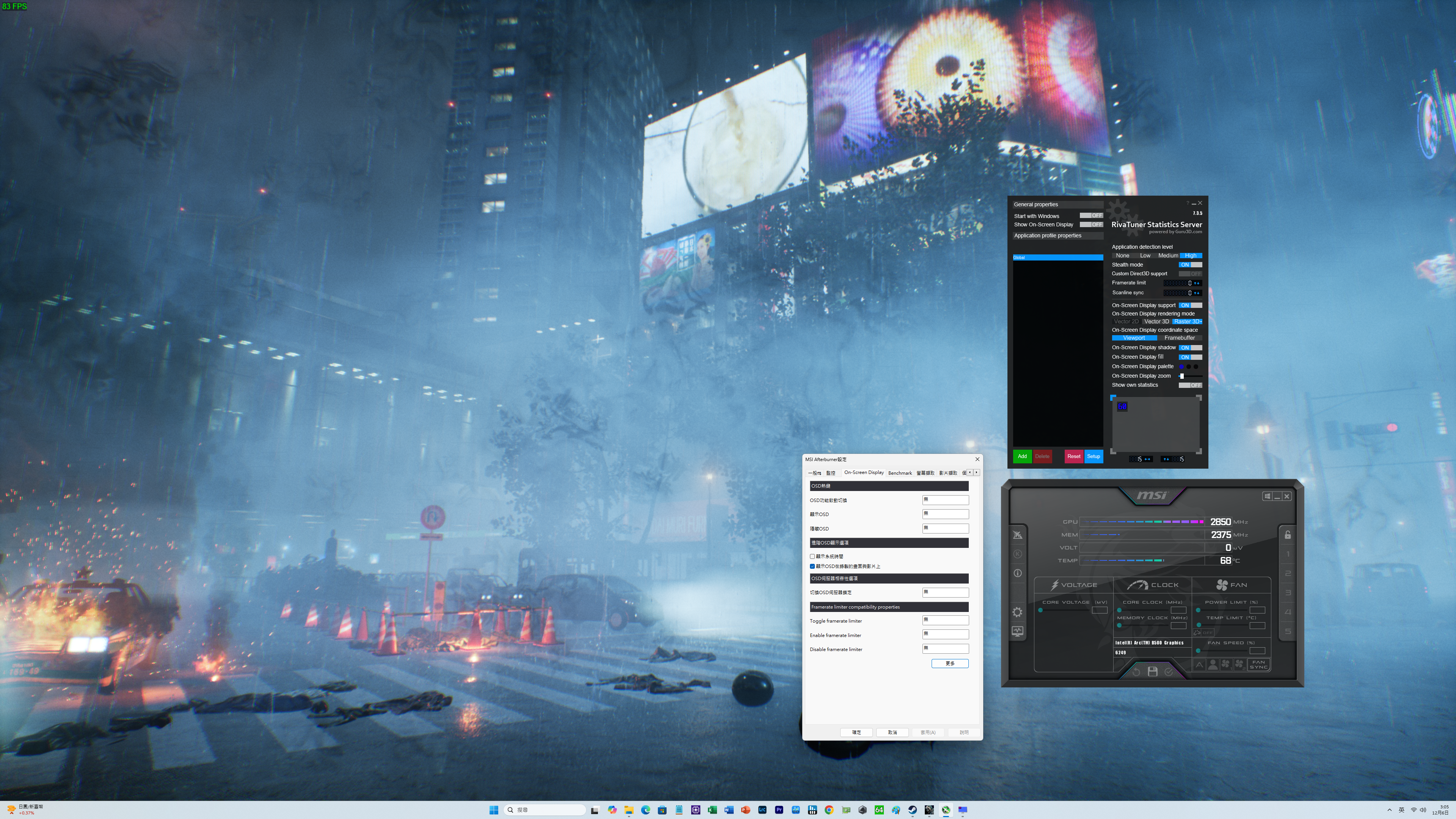The width and height of the screenshot is (1456, 819).
Task: Switch to the 一般 tab
Action: pos(814,473)
